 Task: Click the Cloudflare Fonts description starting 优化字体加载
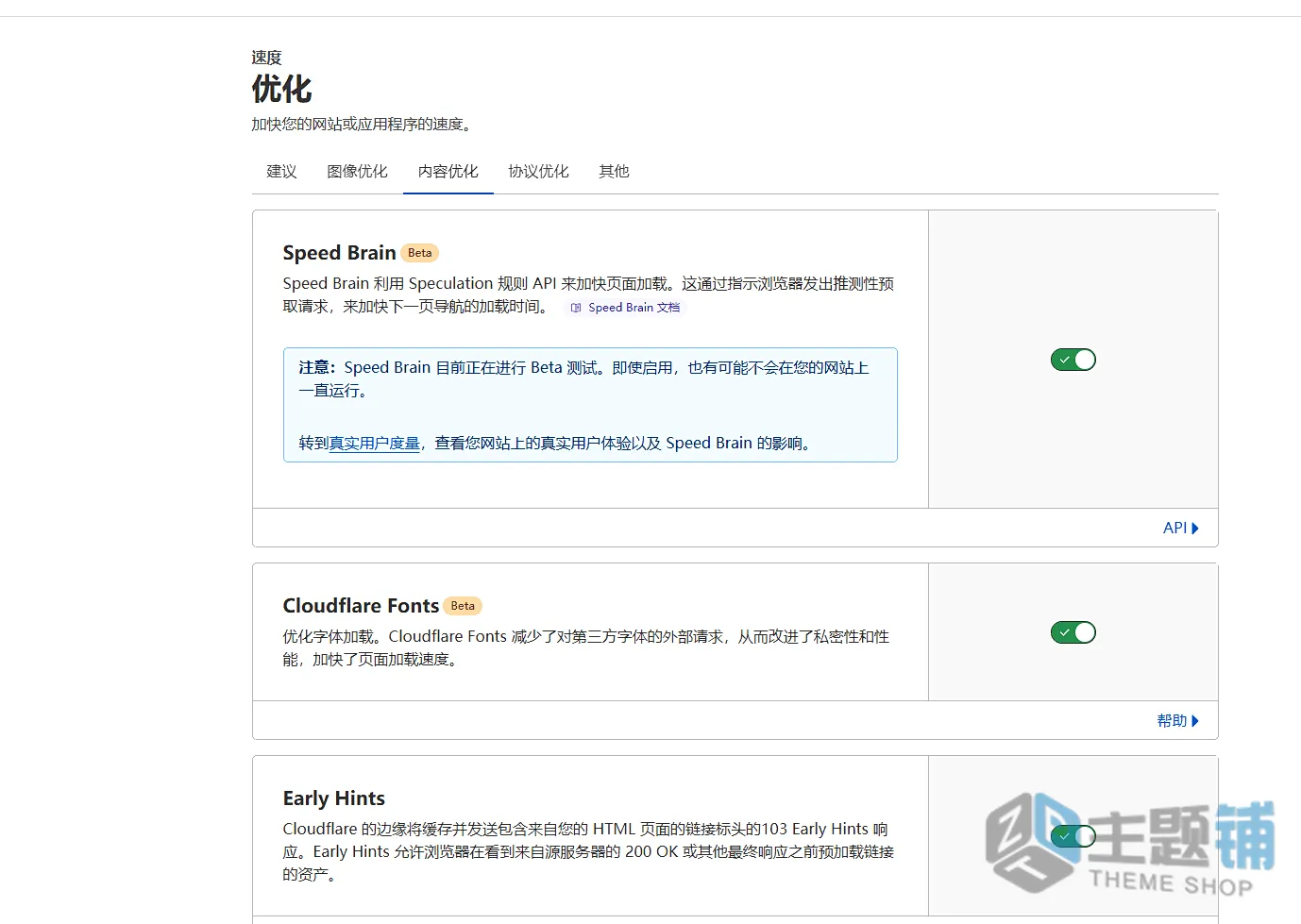[x=586, y=648]
